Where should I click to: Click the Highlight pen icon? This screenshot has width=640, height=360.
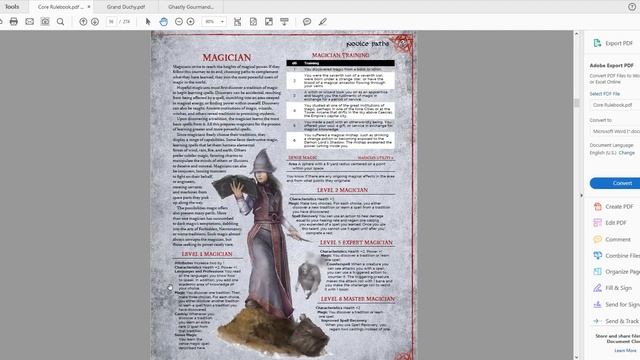322,22
